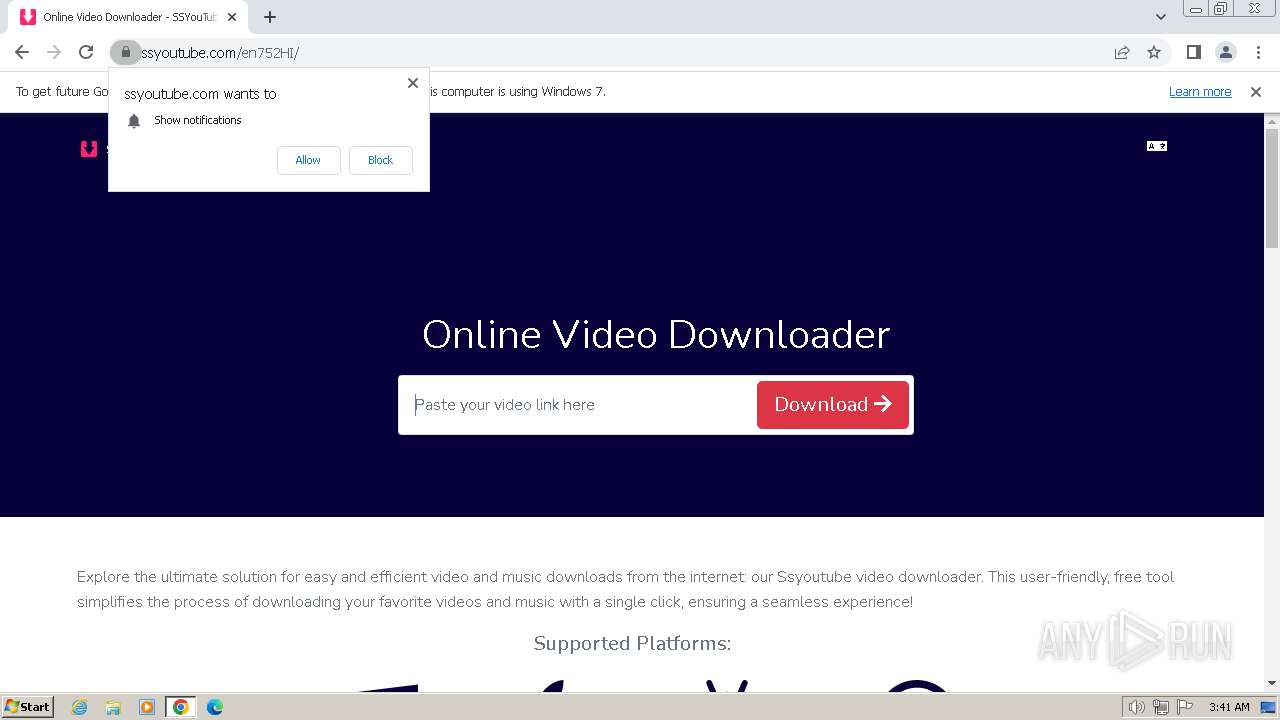The height and width of the screenshot is (720, 1280).
Task: Open the Windows Start menu
Action: click(x=28, y=707)
